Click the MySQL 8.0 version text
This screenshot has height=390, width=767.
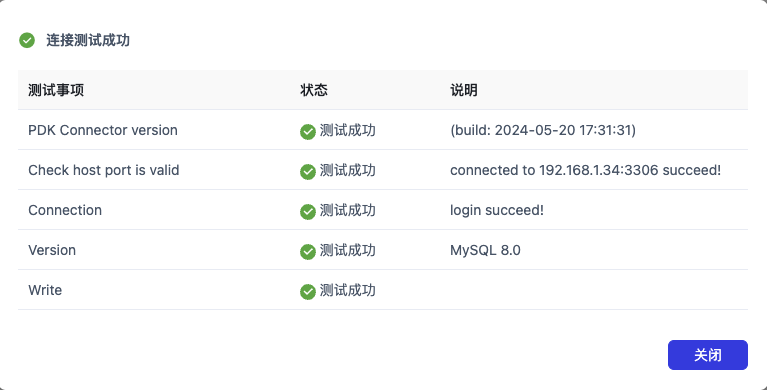click(485, 251)
